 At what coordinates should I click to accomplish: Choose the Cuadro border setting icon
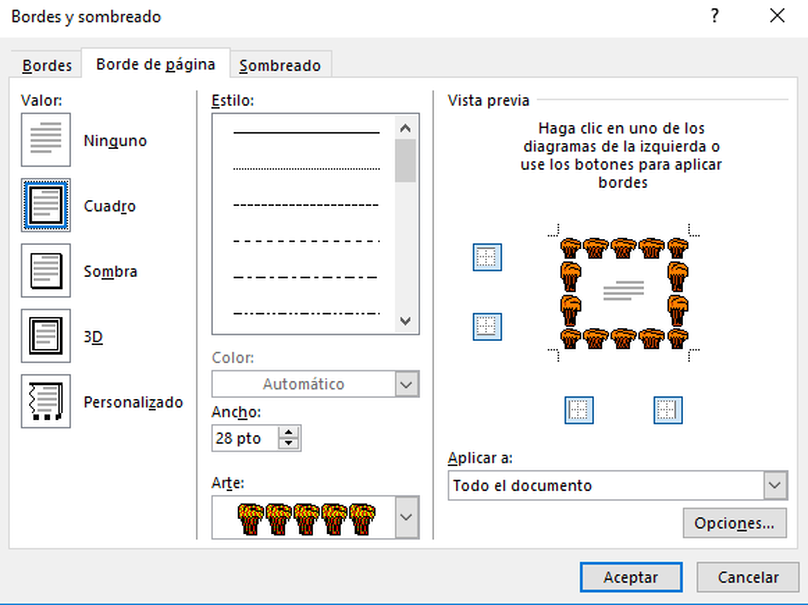click(x=46, y=205)
